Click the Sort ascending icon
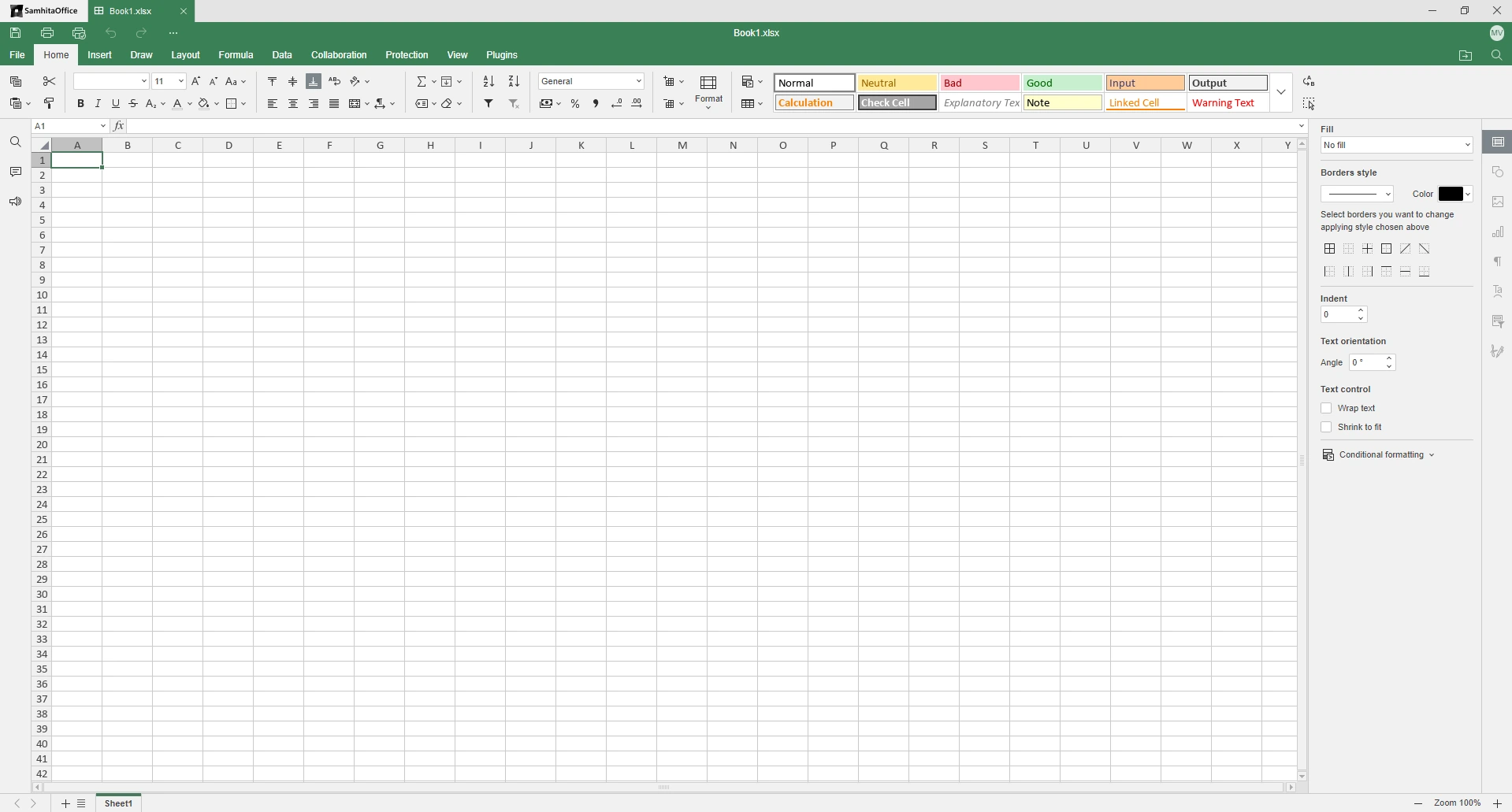This screenshot has width=1512, height=812. coord(489,81)
